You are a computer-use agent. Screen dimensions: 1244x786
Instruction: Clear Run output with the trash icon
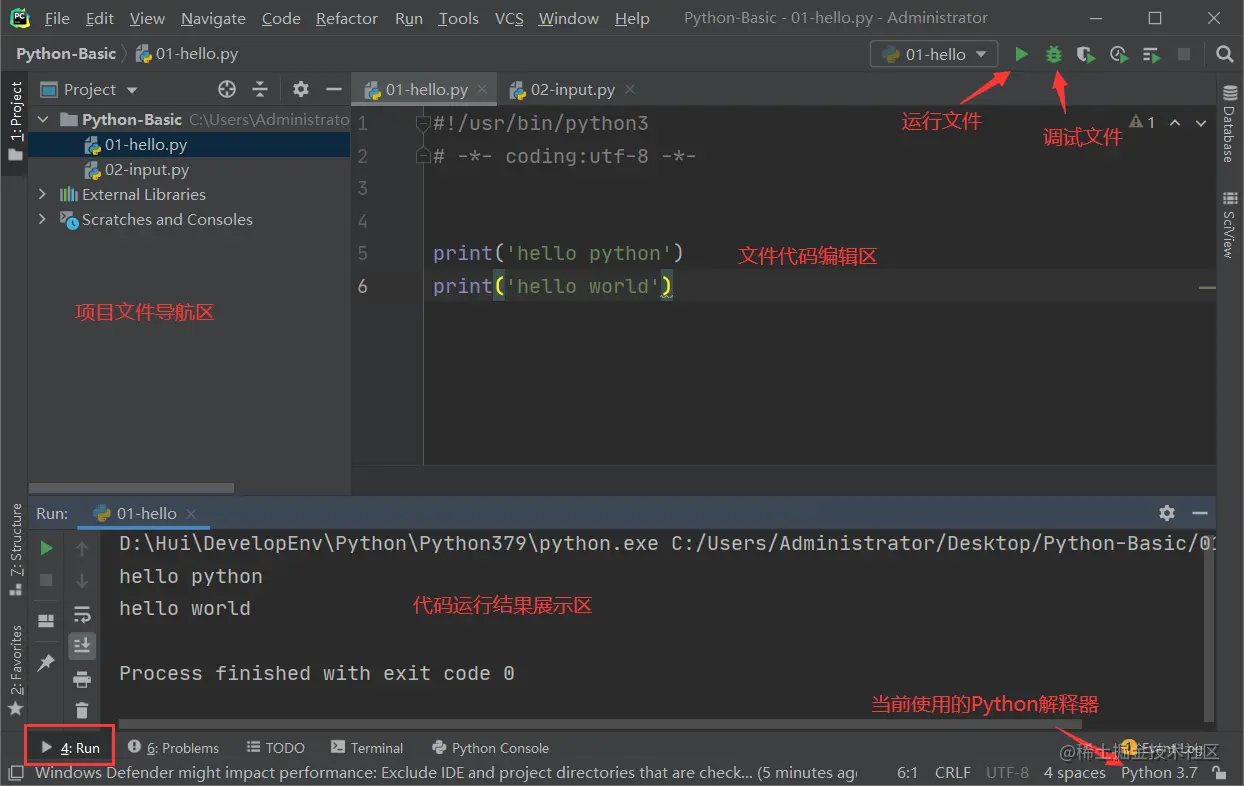click(82, 711)
